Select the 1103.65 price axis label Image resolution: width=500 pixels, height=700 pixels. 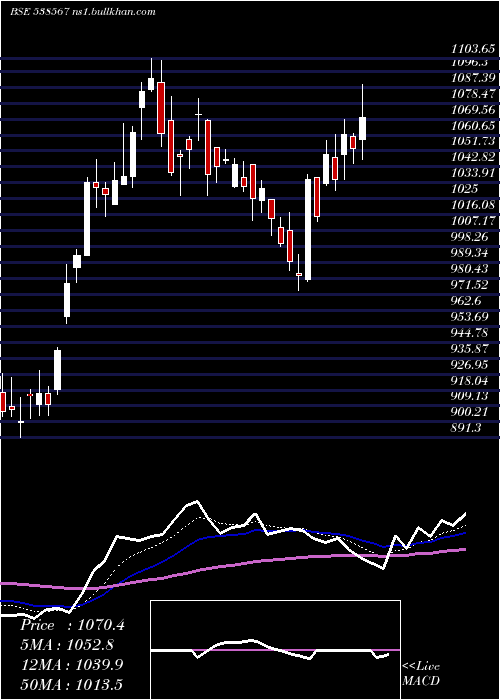pyautogui.click(x=473, y=48)
